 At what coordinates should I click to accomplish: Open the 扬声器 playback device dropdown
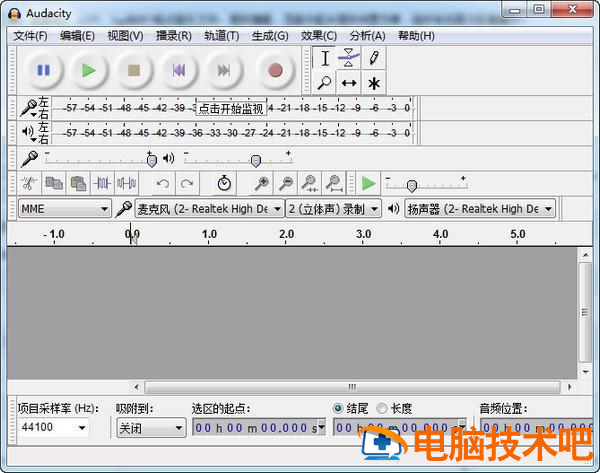[480, 209]
